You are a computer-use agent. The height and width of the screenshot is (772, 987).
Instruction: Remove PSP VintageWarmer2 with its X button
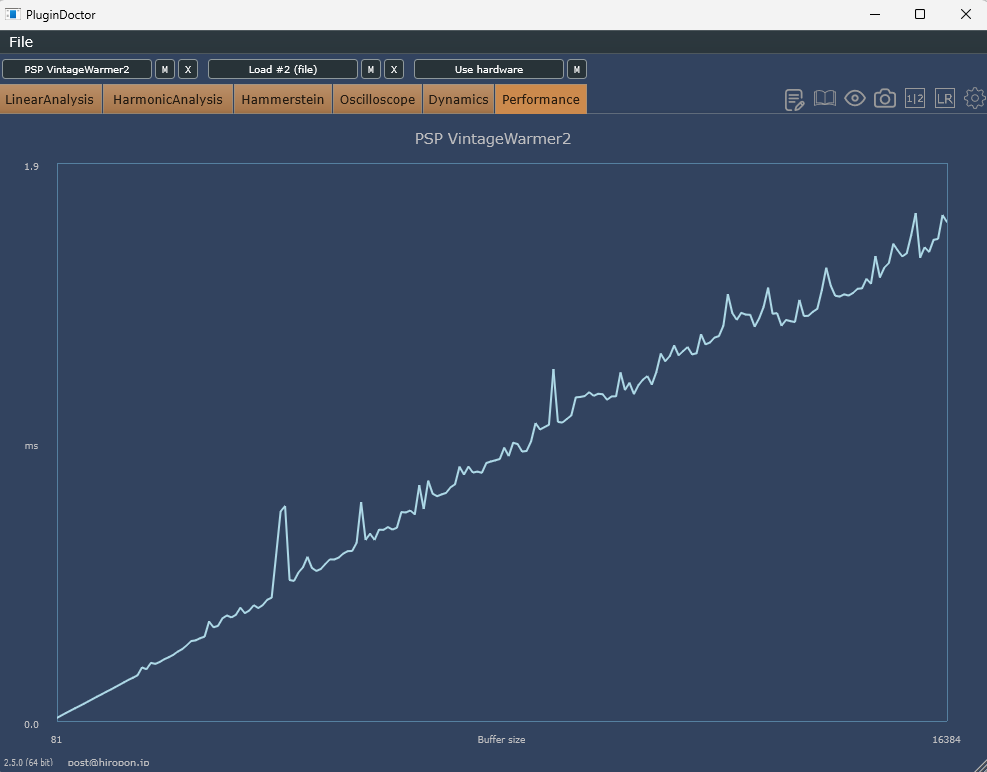coord(188,69)
